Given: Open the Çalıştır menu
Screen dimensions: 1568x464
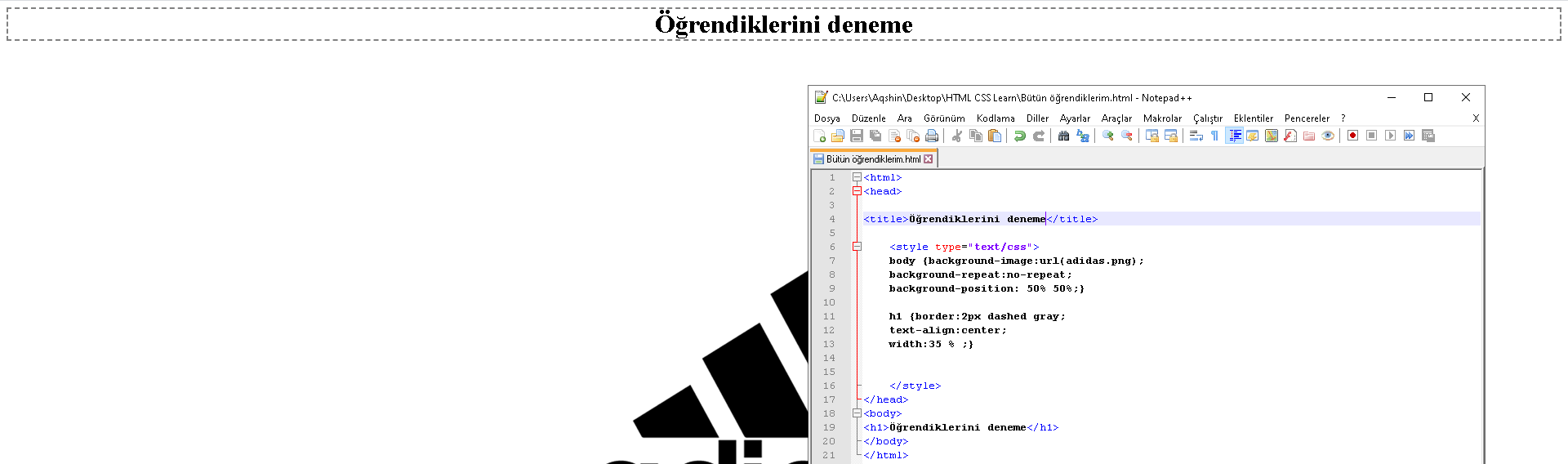Looking at the screenshot, I should click(x=1208, y=118).
